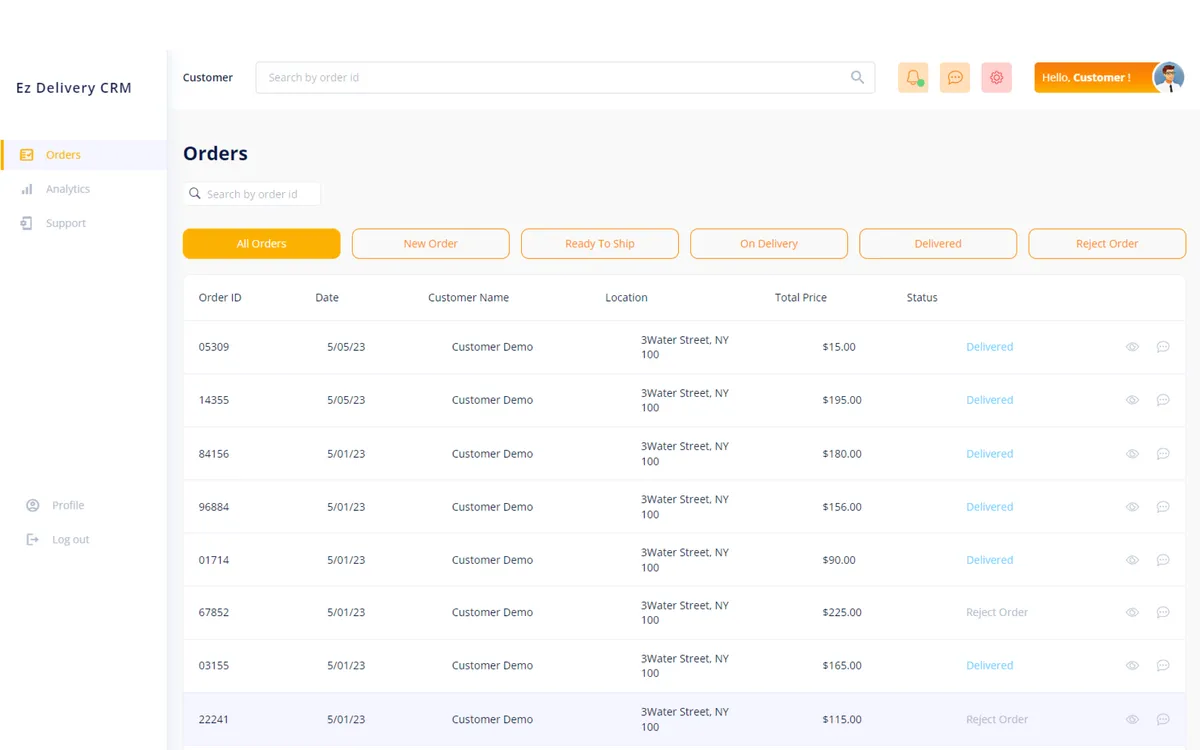Click the Analytics bar chart icon

(27, 189)
